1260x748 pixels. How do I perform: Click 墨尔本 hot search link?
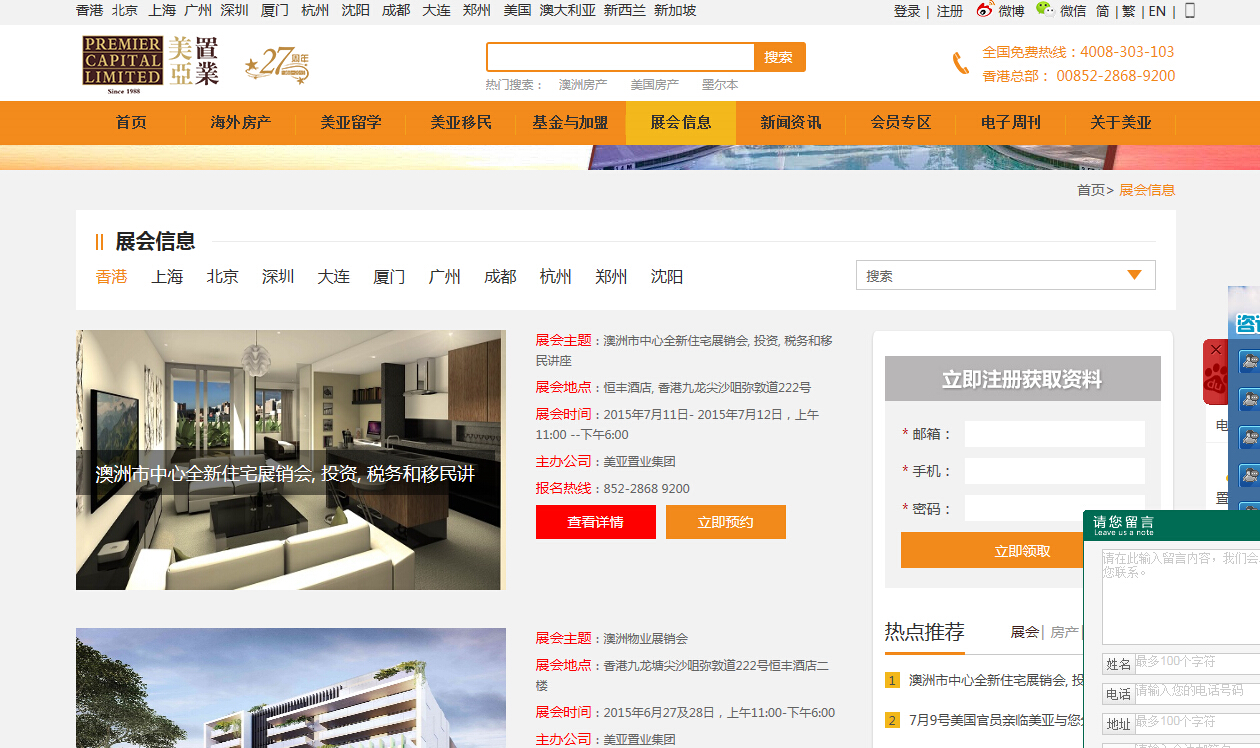(x=720, y=85)
